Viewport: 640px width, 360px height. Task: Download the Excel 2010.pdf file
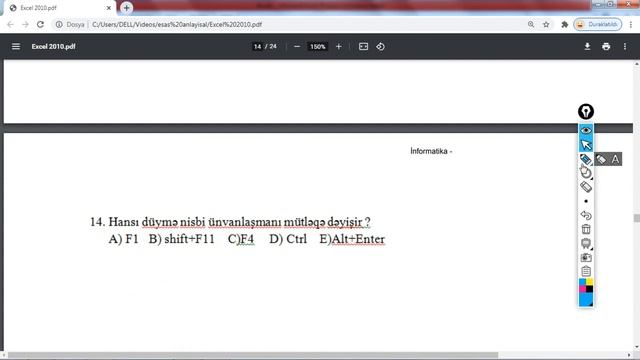(x=587, y=47)
